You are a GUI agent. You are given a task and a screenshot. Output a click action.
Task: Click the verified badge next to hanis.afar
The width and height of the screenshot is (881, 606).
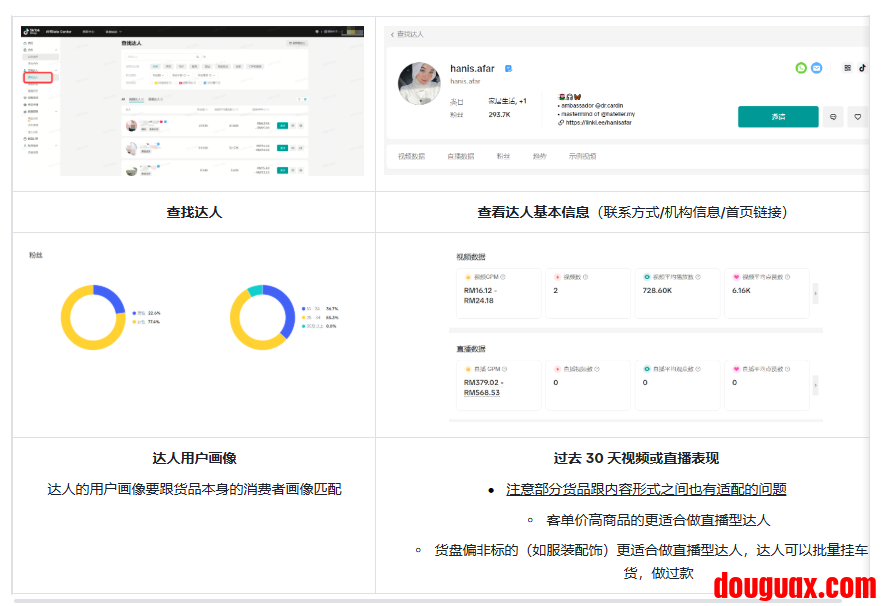tap(509, 68)
